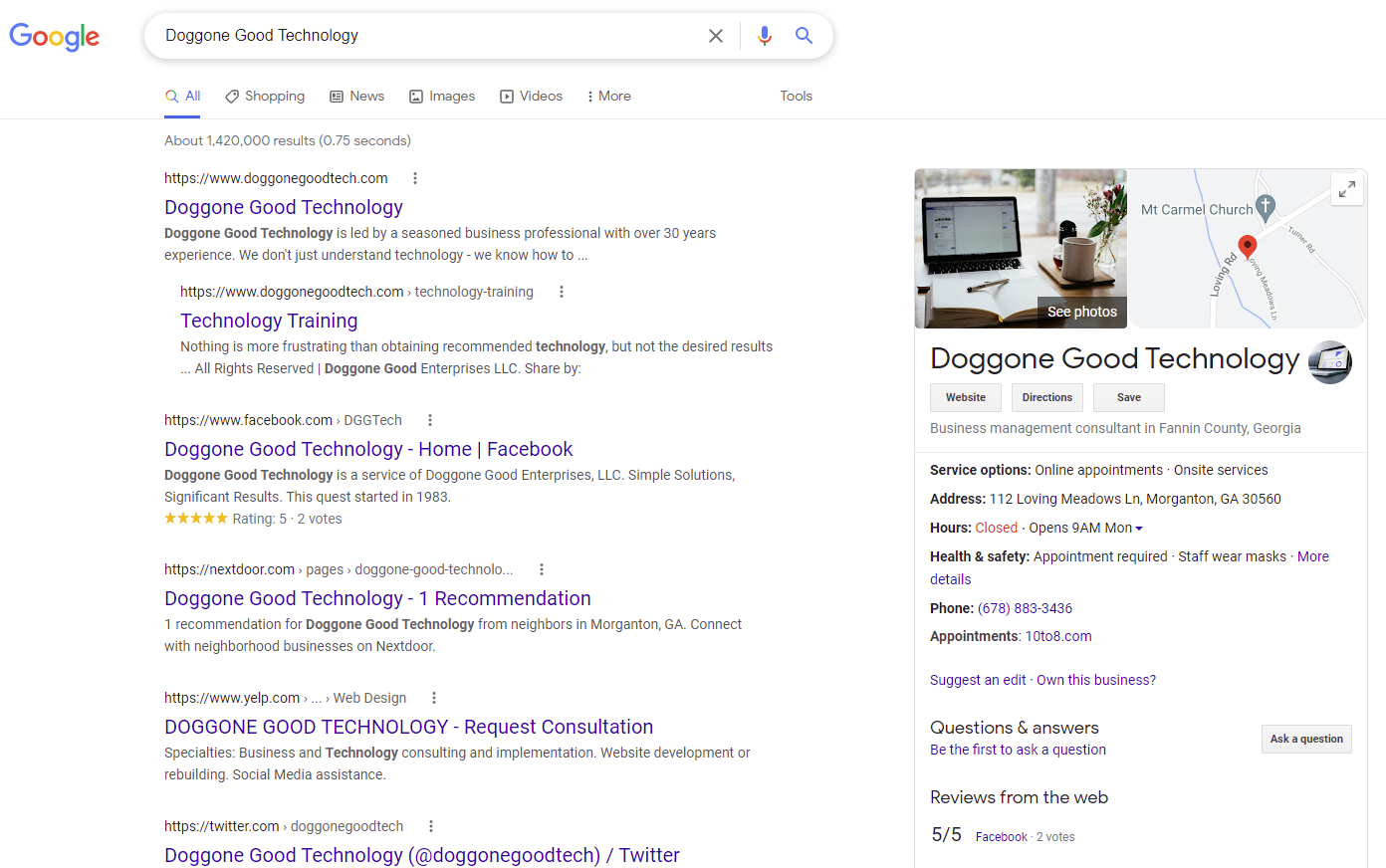
Task: Switch to the All tab
Action: point(183,97)
